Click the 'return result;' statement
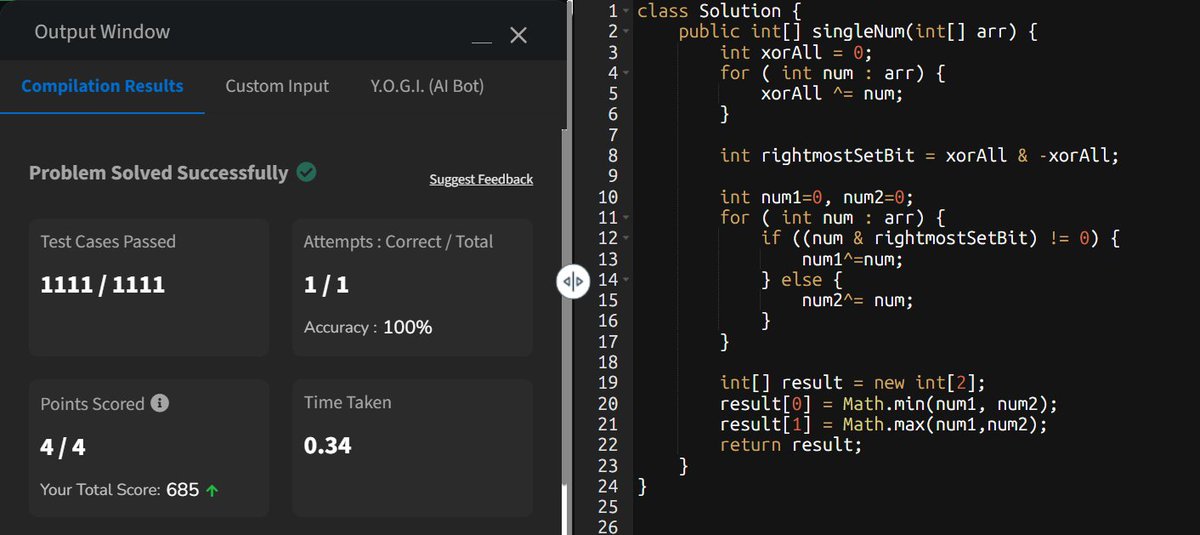Screen dimensions: 1200x535 click(x=791, y=444)
